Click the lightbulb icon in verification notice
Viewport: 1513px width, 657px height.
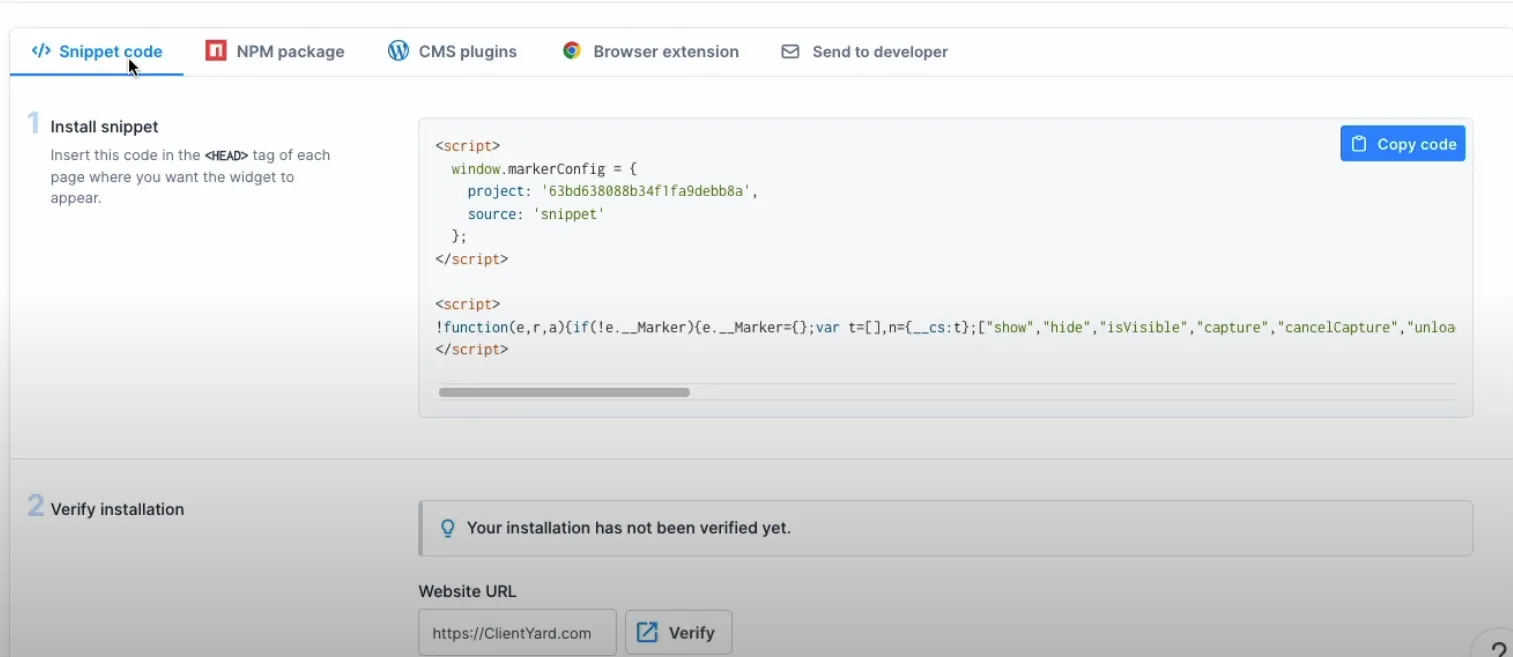click(448, 528)
